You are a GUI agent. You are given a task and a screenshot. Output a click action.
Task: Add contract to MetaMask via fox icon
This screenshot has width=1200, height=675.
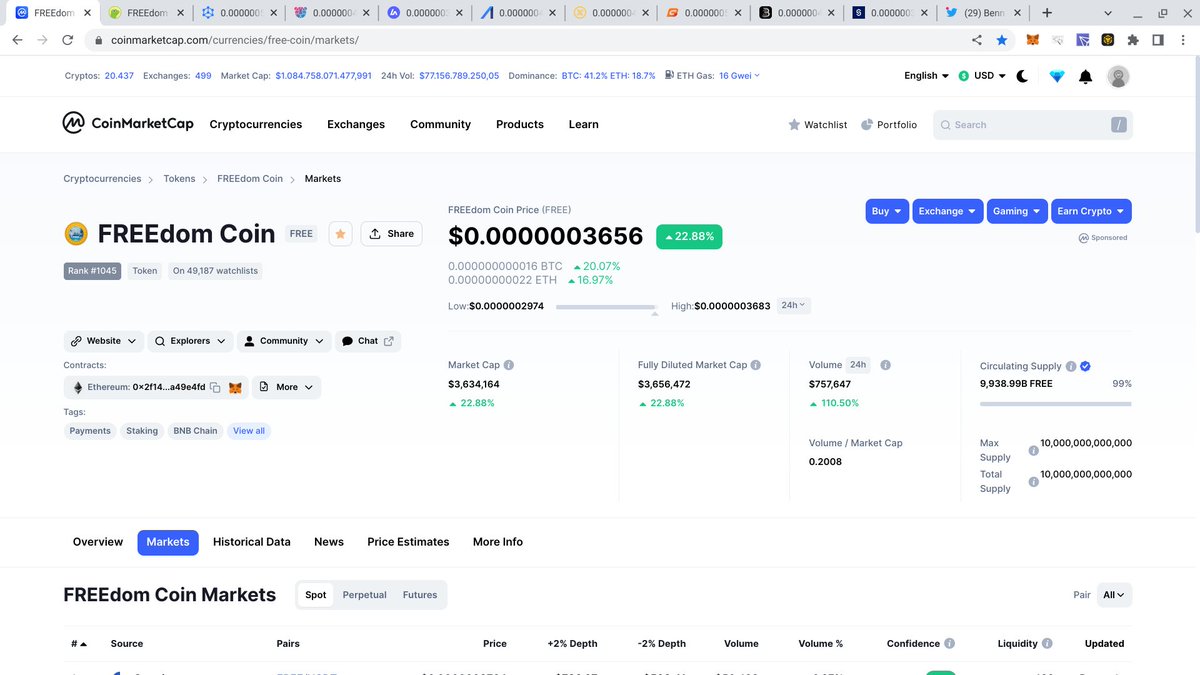coord(234,386)
